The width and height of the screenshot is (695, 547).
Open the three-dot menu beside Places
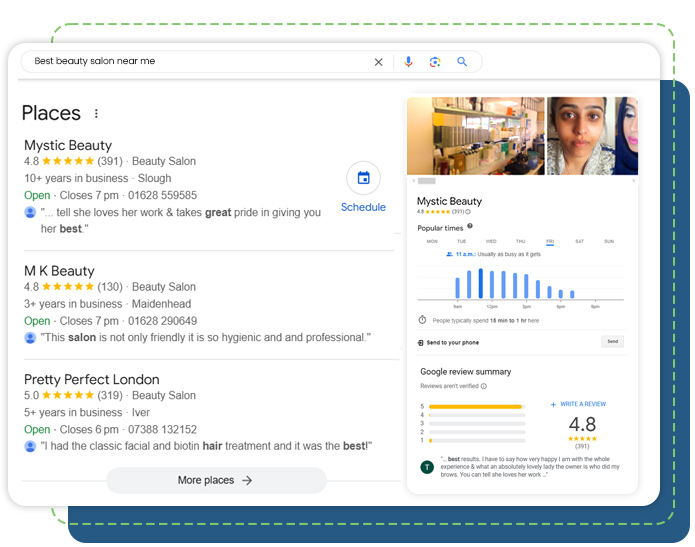point(96,113)
